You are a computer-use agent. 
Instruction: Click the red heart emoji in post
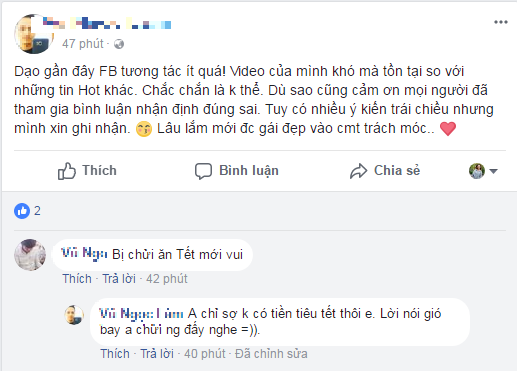point(448,129)
